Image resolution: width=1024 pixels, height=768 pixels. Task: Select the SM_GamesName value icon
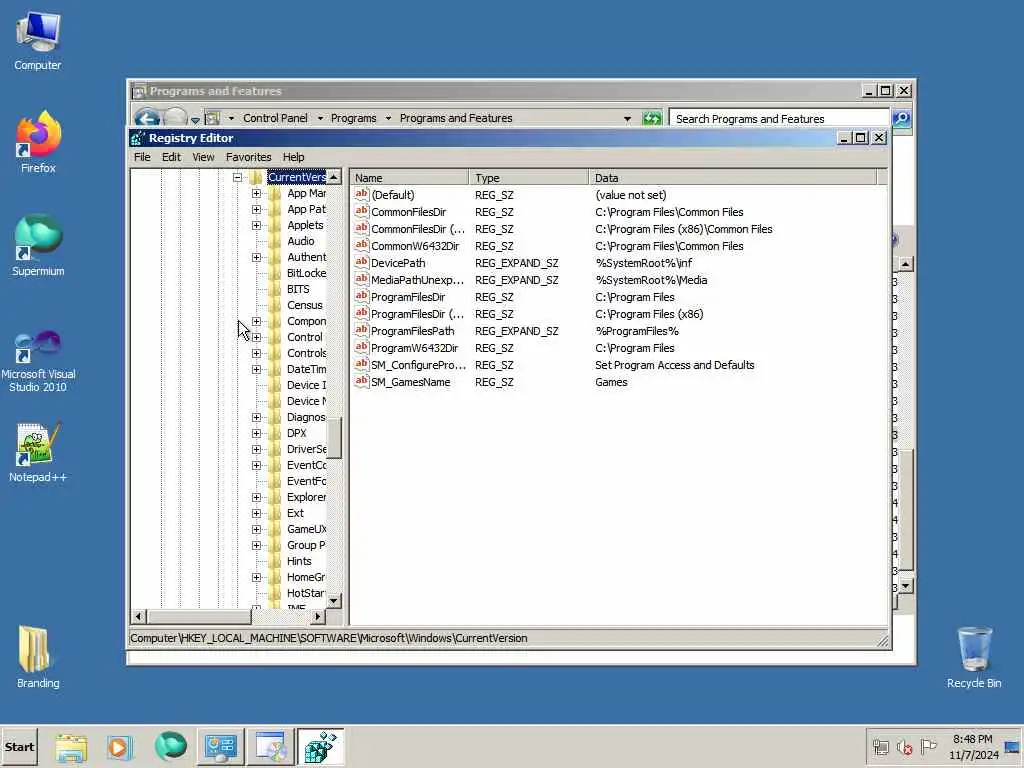pos(361,381)
